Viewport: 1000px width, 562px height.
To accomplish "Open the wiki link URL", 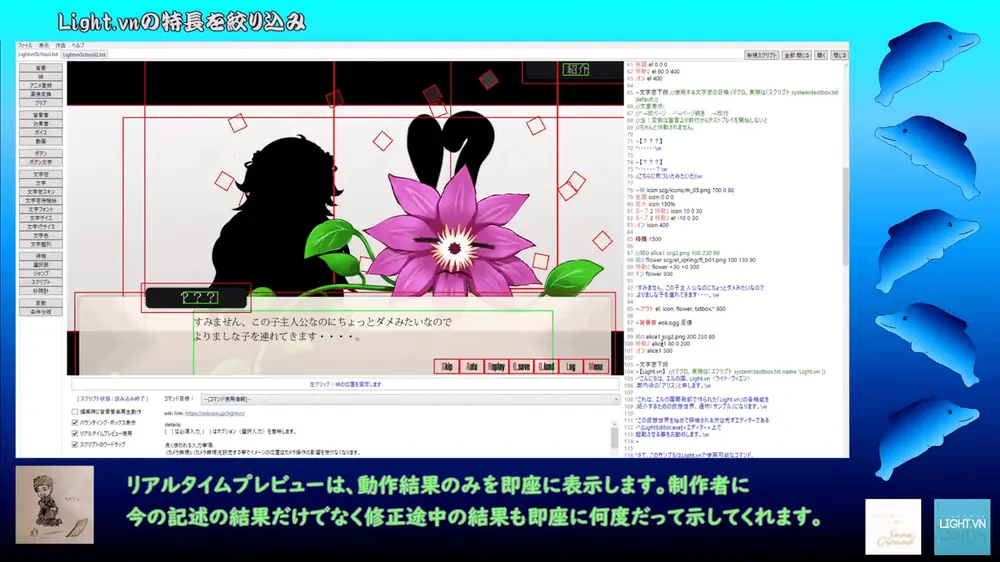I will (215, 413).
